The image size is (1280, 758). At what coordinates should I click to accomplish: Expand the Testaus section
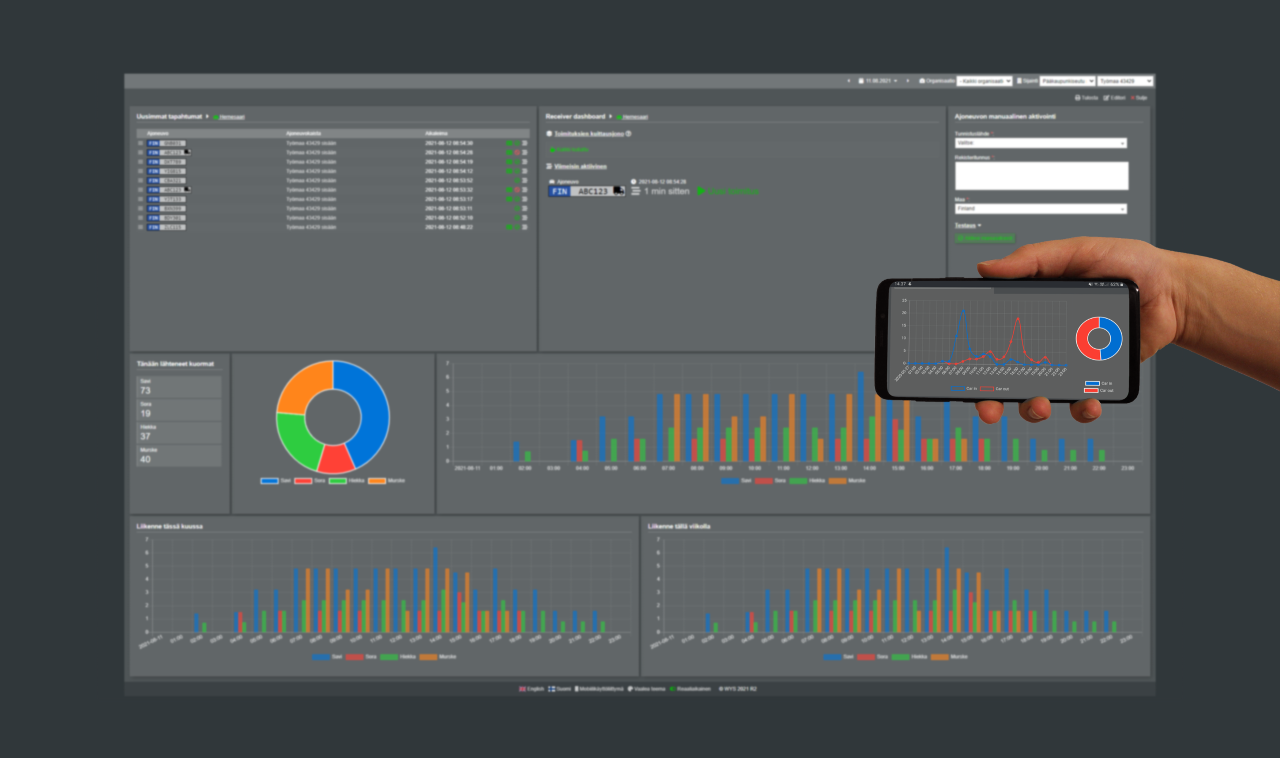coord(969,225)
